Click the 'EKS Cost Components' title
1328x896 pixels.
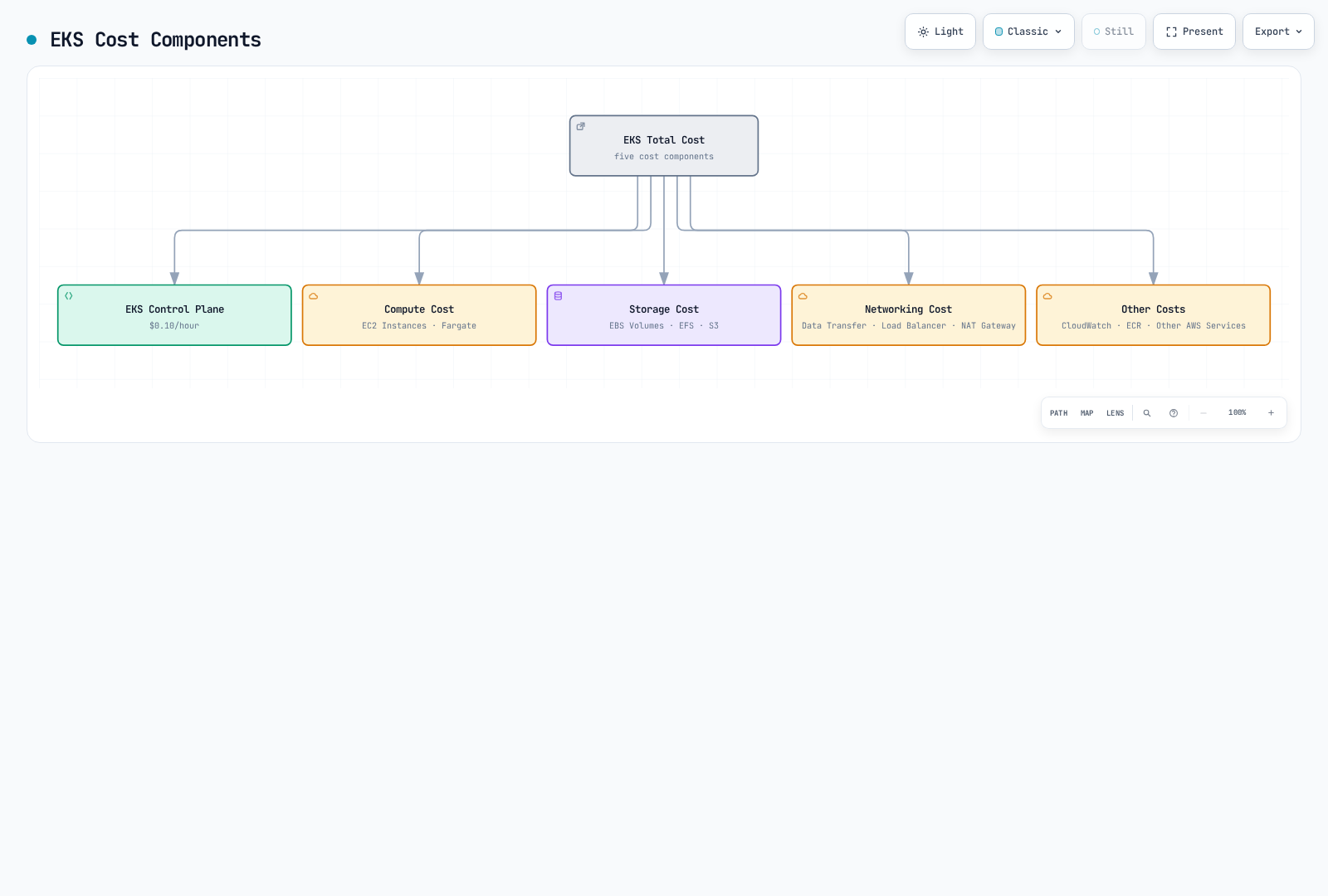point(155,40)
